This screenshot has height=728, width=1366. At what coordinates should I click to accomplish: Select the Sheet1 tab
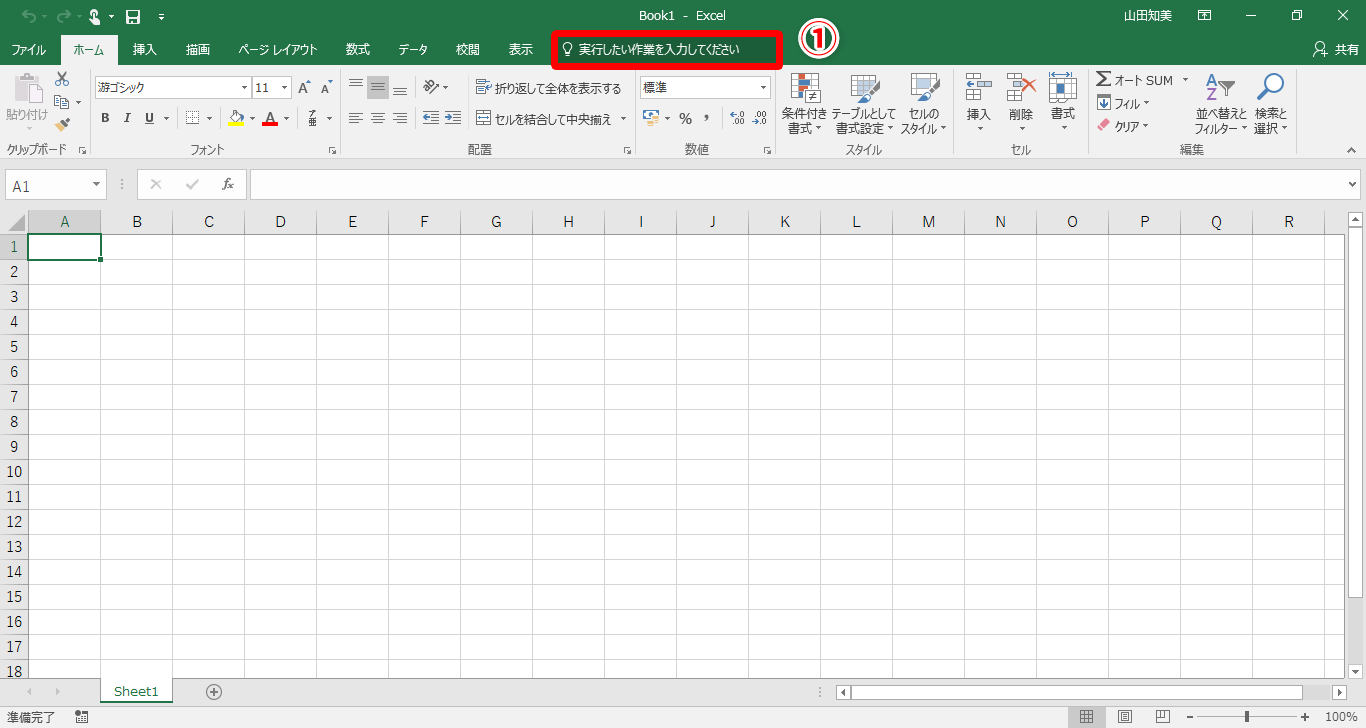136,691
